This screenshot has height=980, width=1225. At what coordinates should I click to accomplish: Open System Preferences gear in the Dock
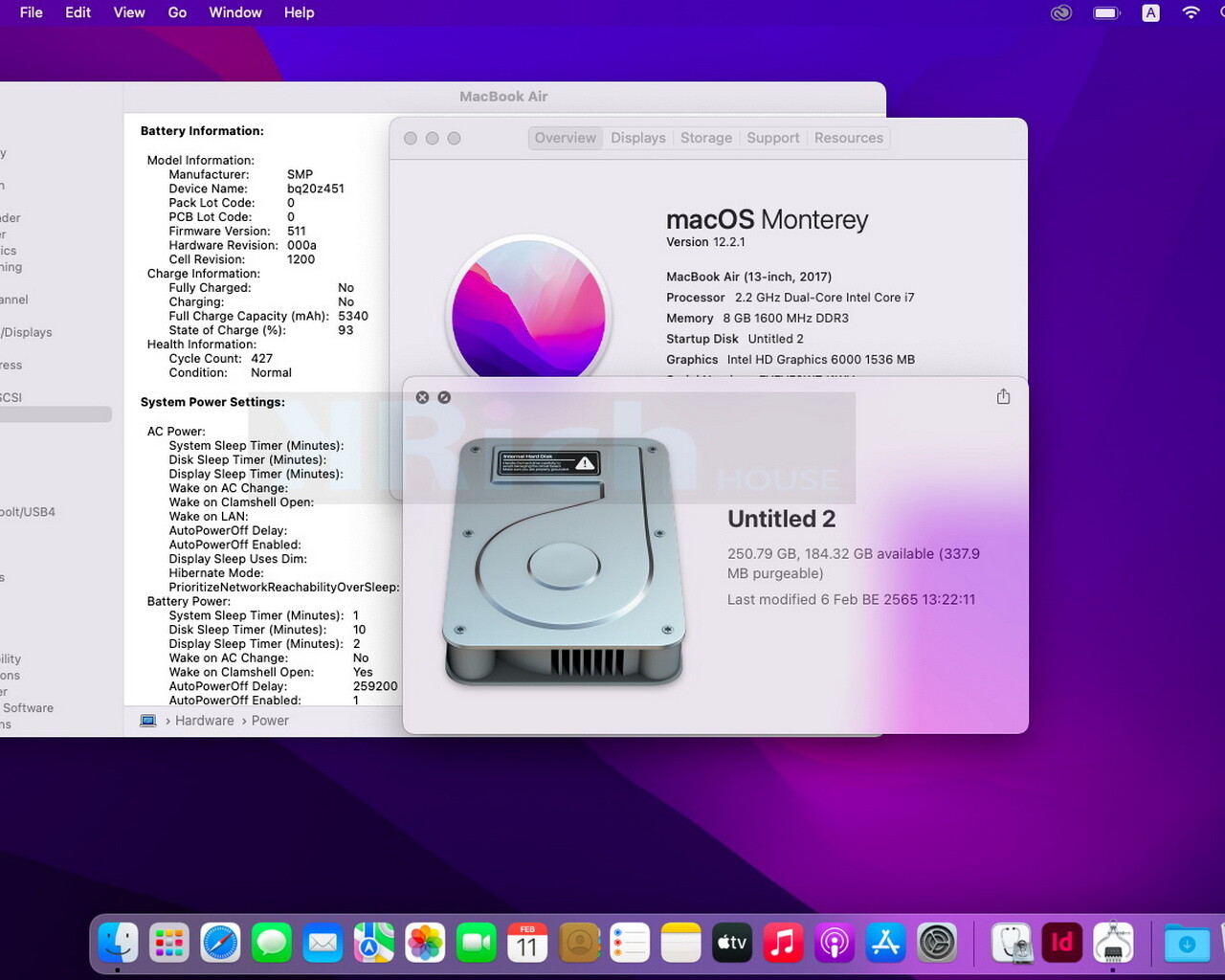pos(937,943)
